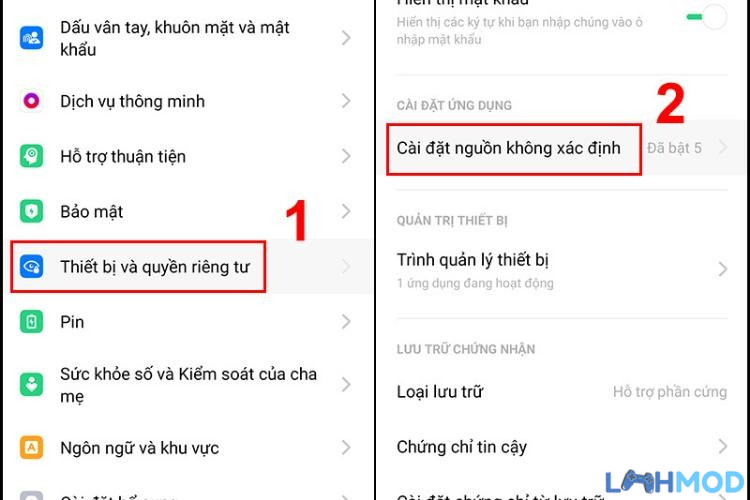Click the LMHMOD watermark logo
Image resolution: width=750 pixels, height=500 pixels.
pyautogui.click(x=674, y=482)
